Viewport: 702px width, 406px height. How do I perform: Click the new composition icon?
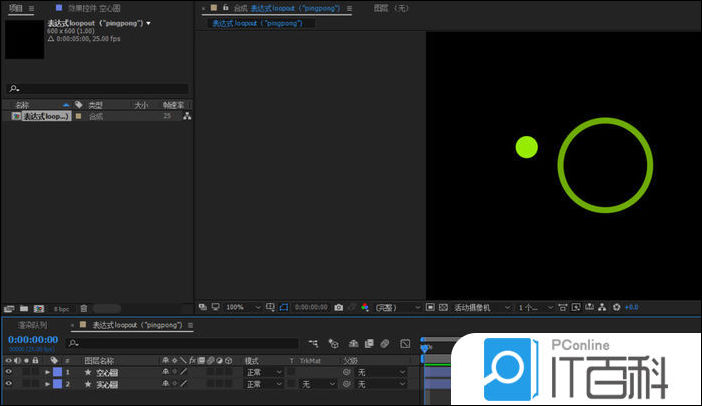(x=38, y=309)
